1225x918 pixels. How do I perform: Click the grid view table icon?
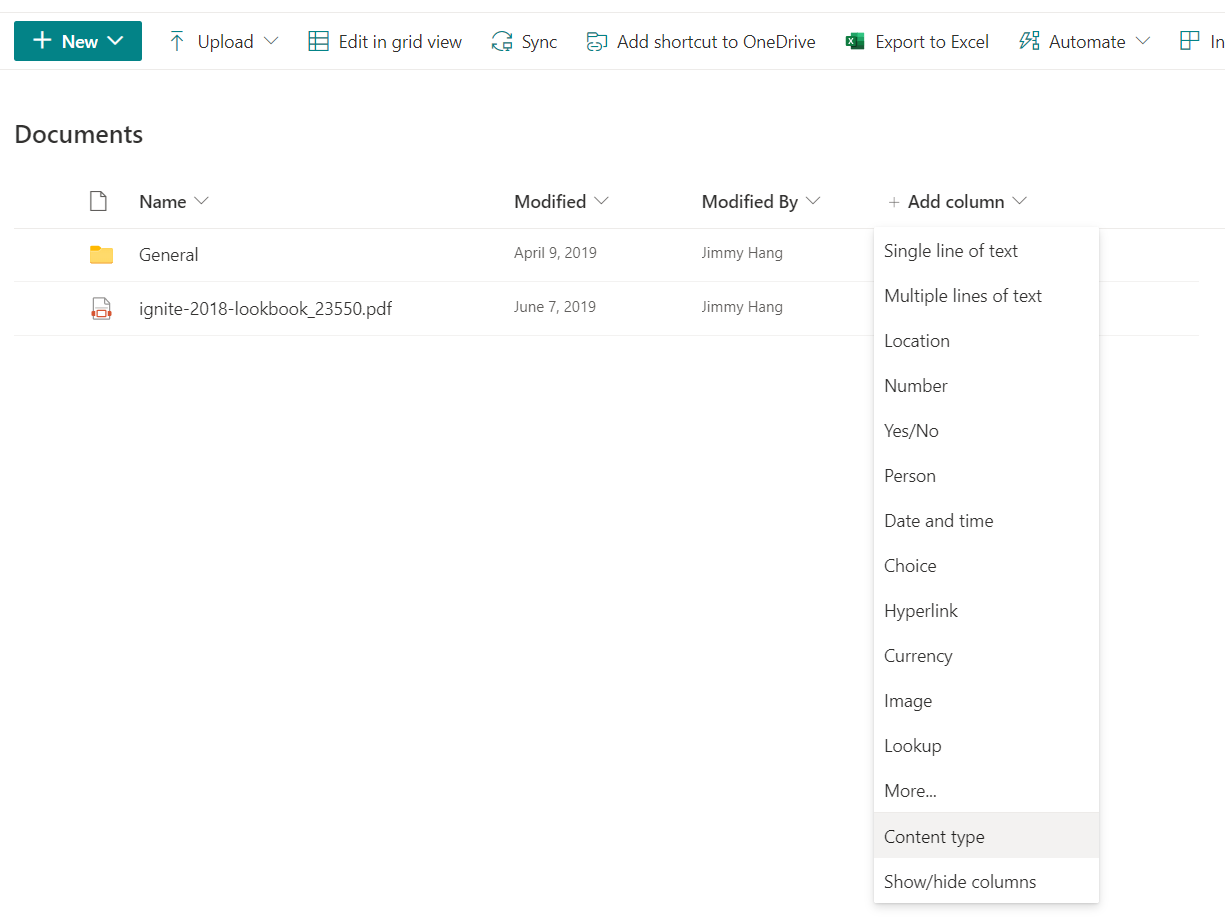(x=318, y=41)
